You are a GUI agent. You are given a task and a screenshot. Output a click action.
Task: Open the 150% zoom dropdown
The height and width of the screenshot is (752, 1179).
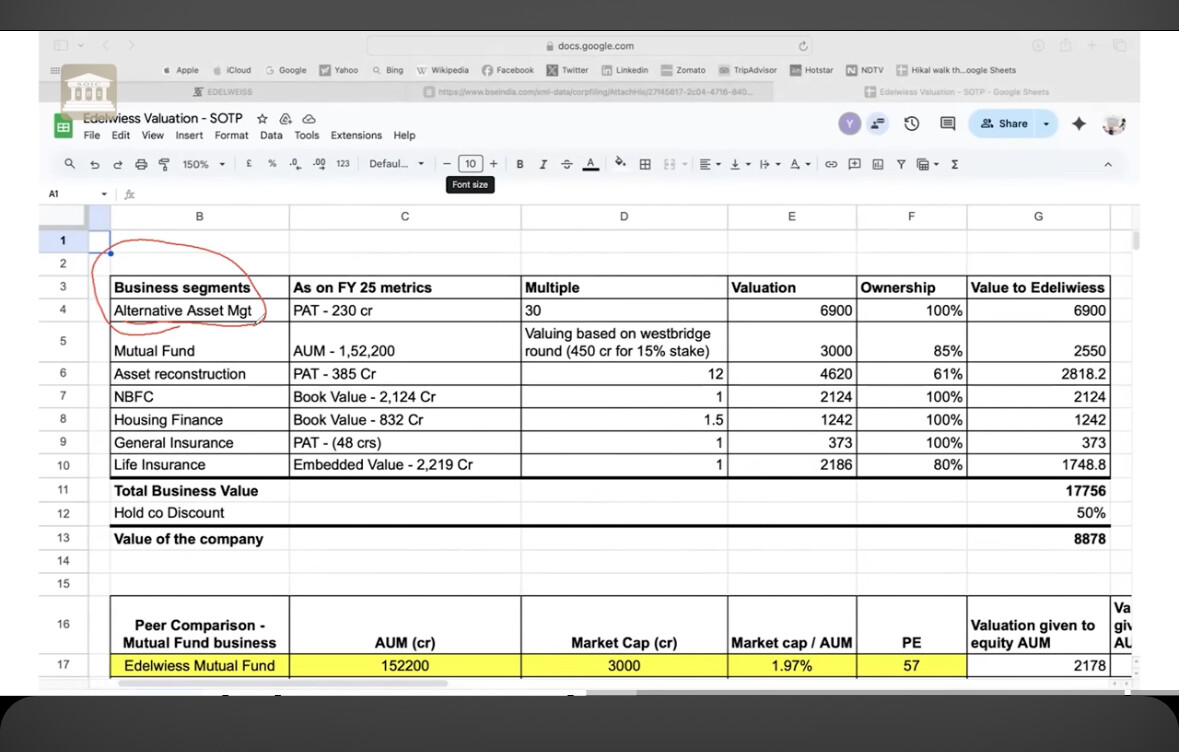pyautogui.click(x=203, y=164)
